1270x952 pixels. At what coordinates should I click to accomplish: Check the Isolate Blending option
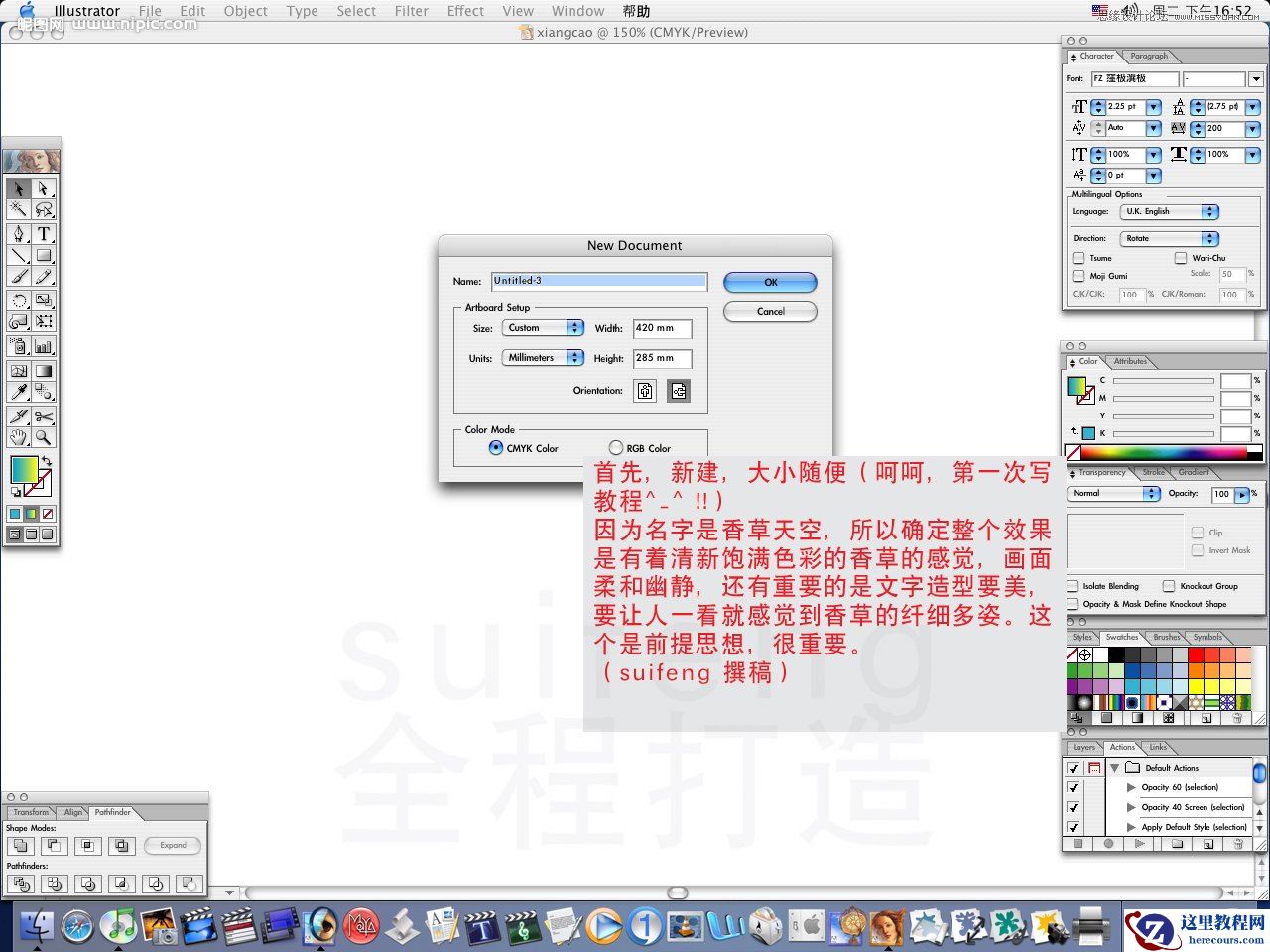pyautogui.click(x=1073, y=586)
